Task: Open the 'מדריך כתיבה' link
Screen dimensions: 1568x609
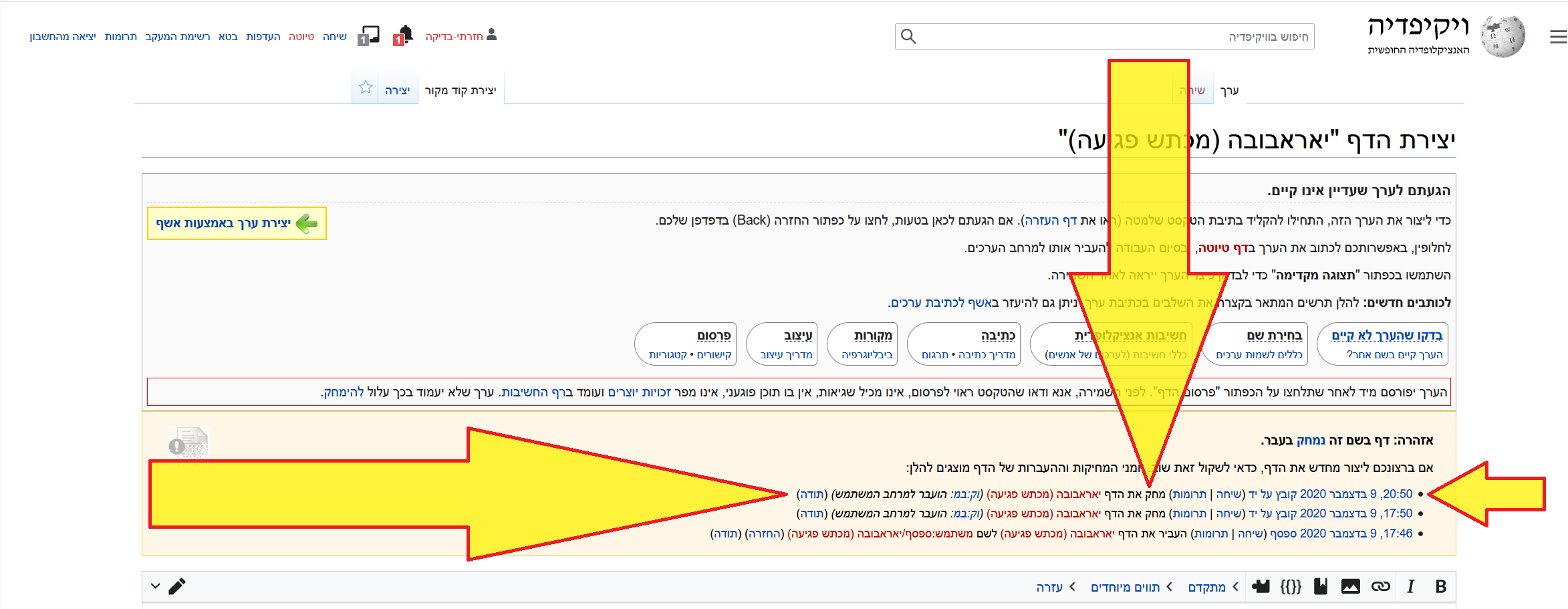Action: tap(987, 355)
